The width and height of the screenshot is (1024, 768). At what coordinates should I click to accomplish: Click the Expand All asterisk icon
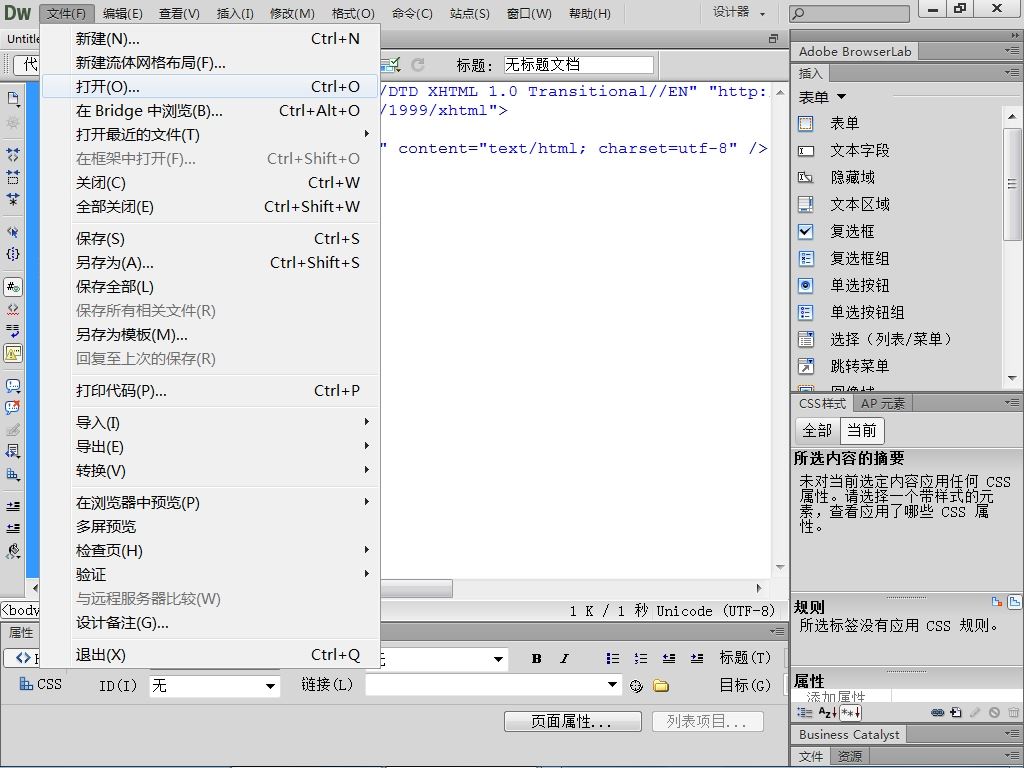[x=13, y=199]
